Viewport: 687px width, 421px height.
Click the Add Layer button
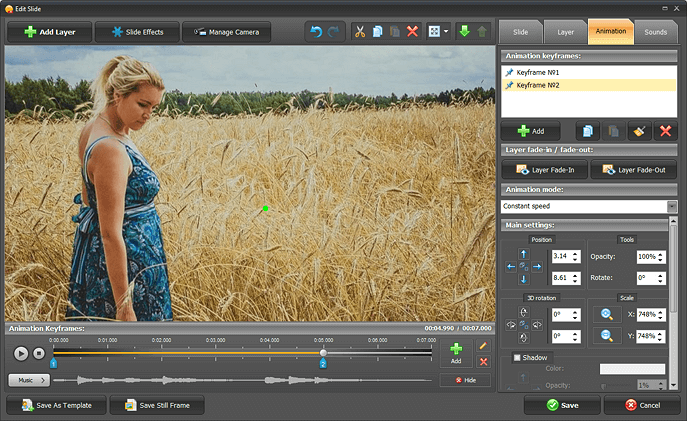coord(50,32)
